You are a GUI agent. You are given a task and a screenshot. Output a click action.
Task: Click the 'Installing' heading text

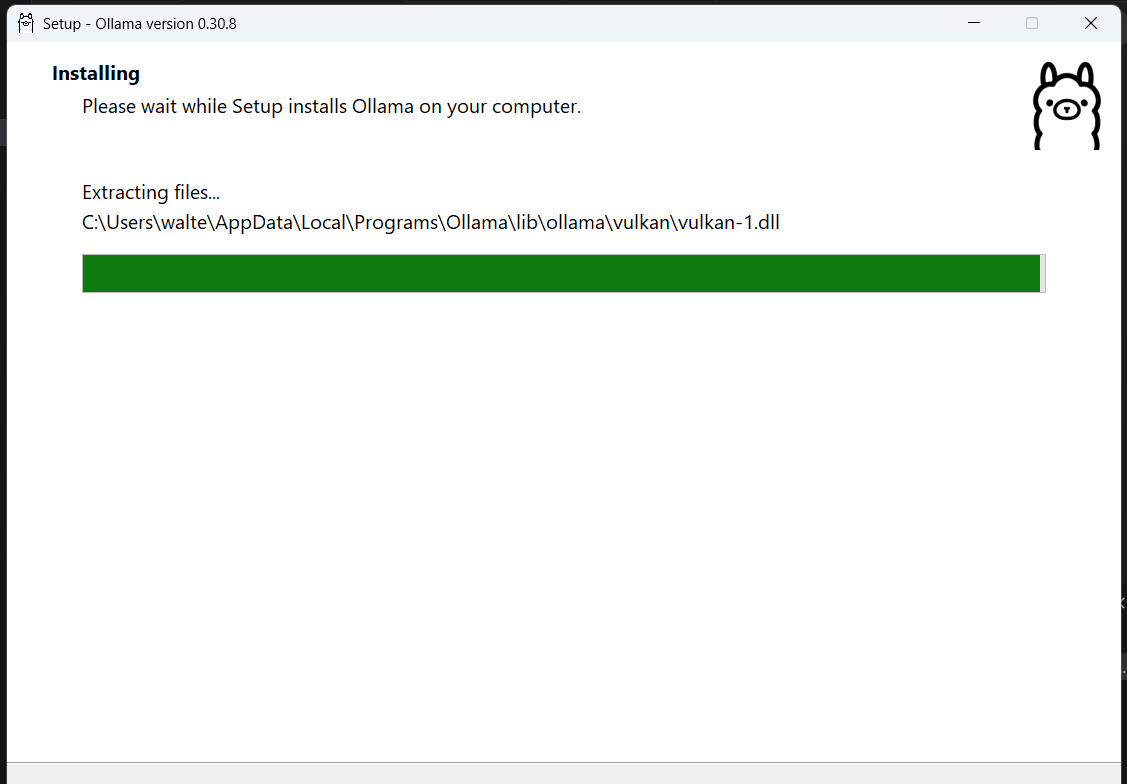[96, 73]
